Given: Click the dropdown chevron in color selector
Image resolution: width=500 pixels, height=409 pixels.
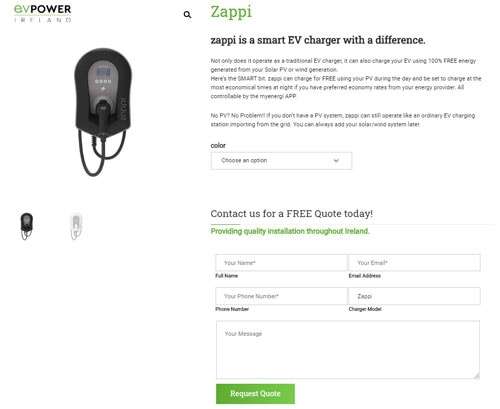Looking at the screenshot, I should pos(336,161).
